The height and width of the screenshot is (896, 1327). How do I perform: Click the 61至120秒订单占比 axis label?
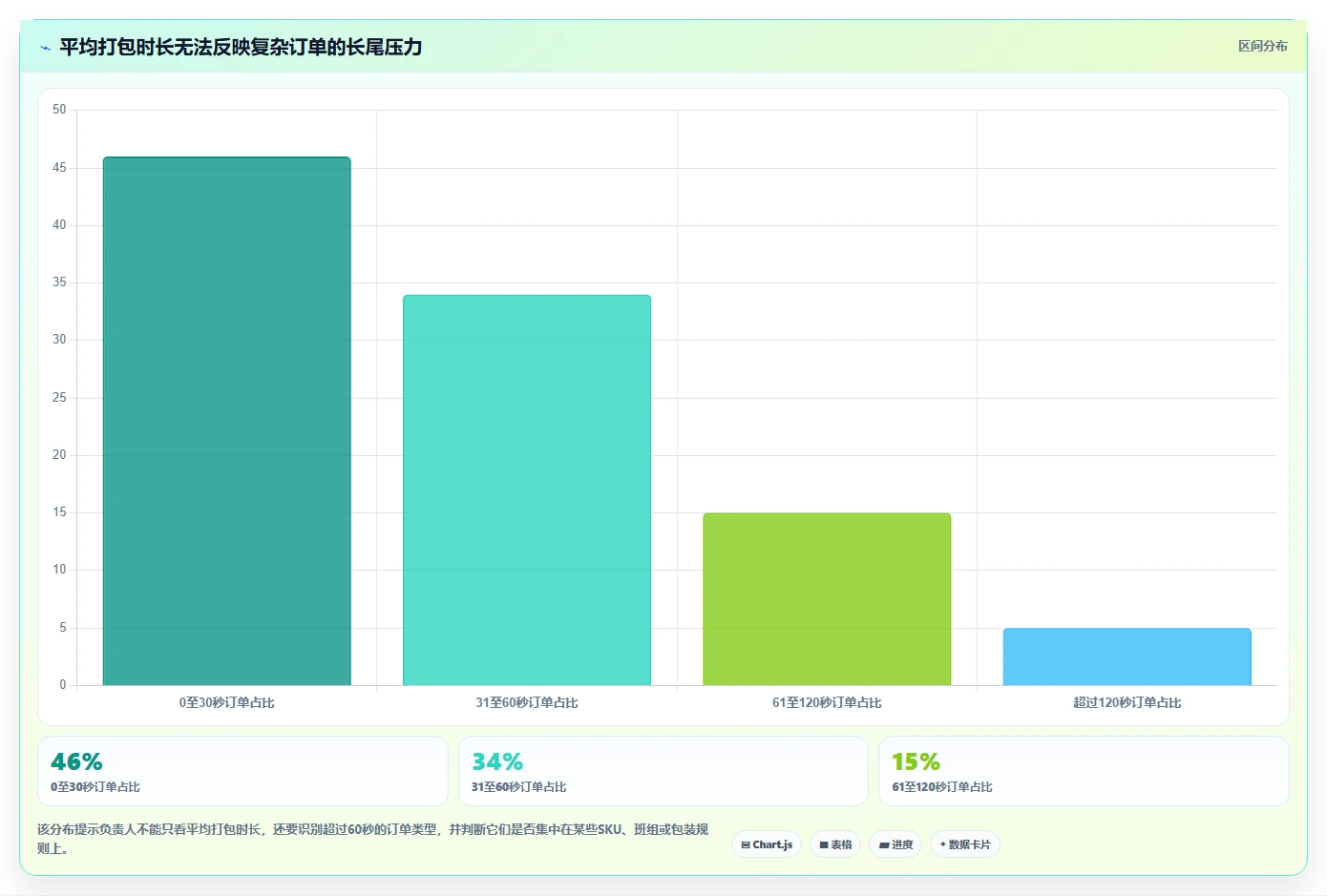(x=827, y=702)
